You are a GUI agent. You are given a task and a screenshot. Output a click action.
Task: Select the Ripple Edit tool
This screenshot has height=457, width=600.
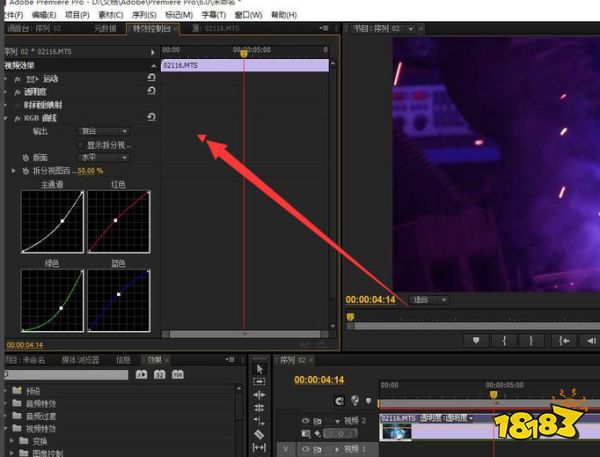(259, 395)
